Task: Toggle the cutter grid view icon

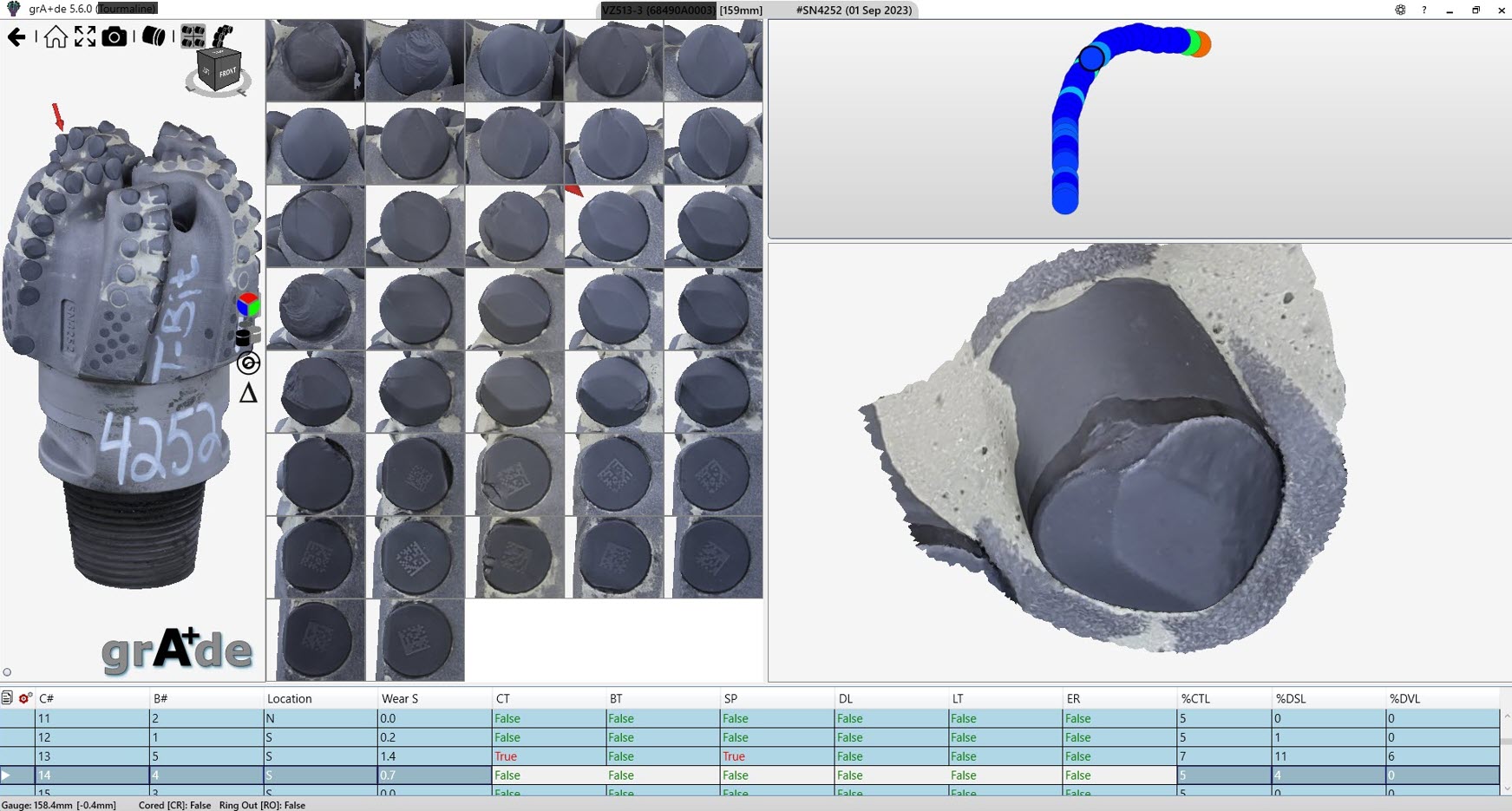Action: [193, 36]
